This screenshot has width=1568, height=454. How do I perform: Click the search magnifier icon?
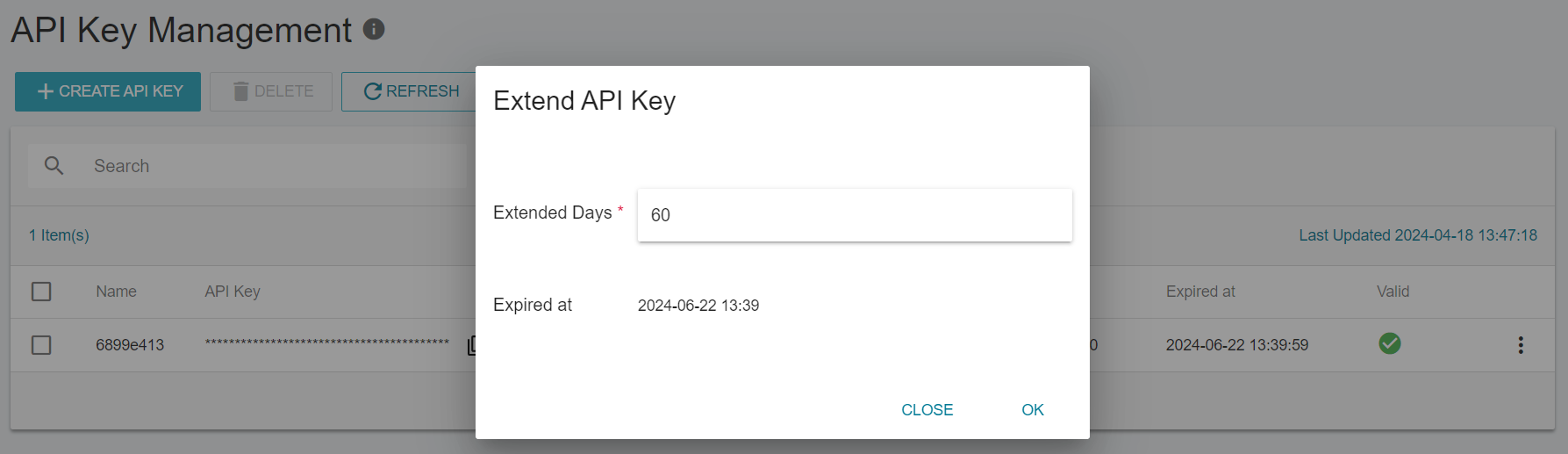point(54,166)
